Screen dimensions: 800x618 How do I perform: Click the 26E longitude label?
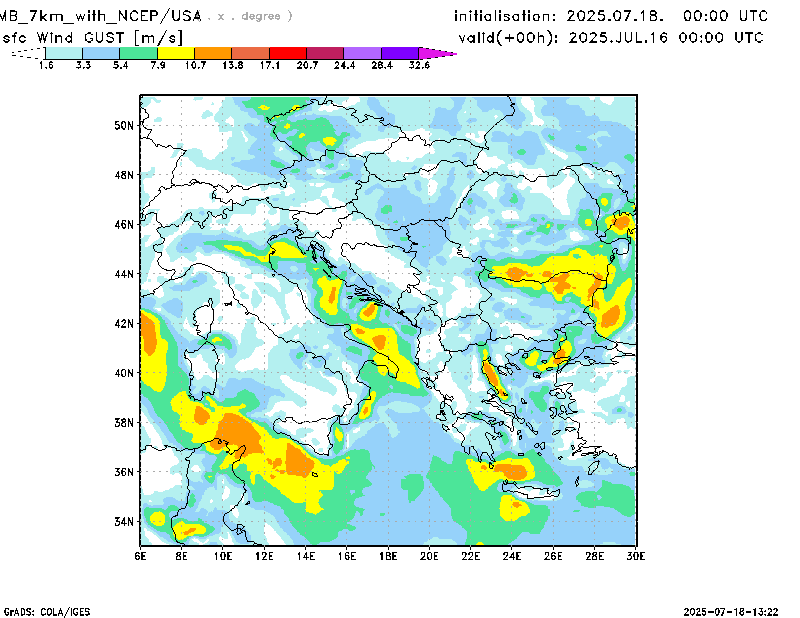(554, 556)
